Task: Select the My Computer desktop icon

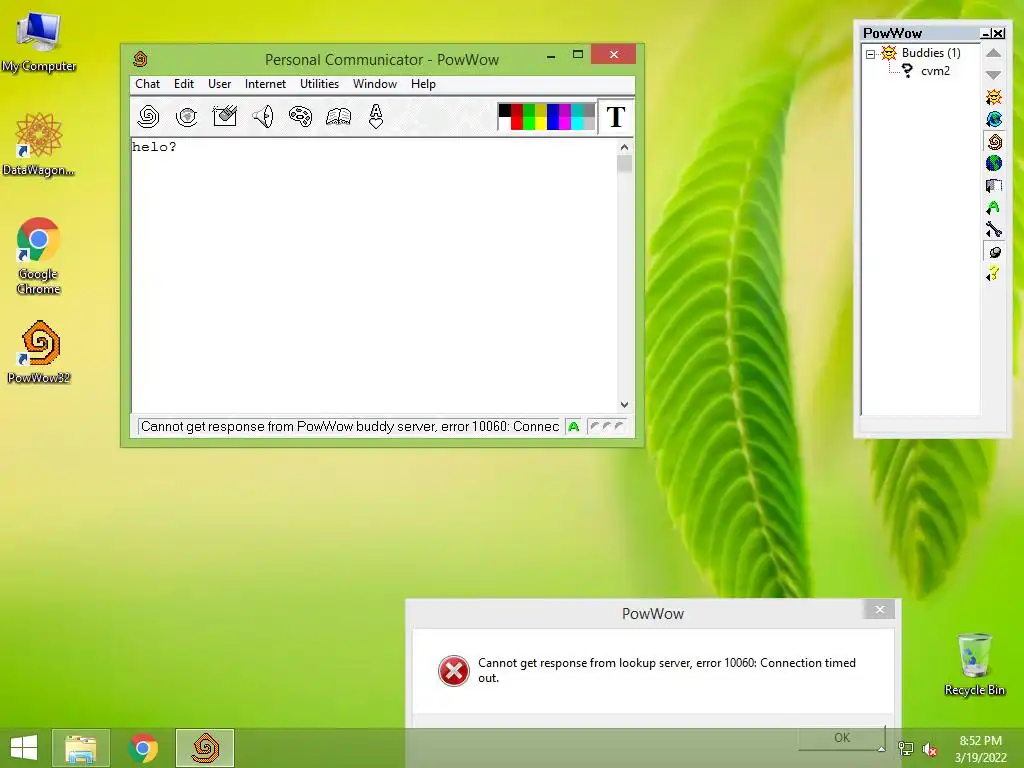Action: point(39,42)
